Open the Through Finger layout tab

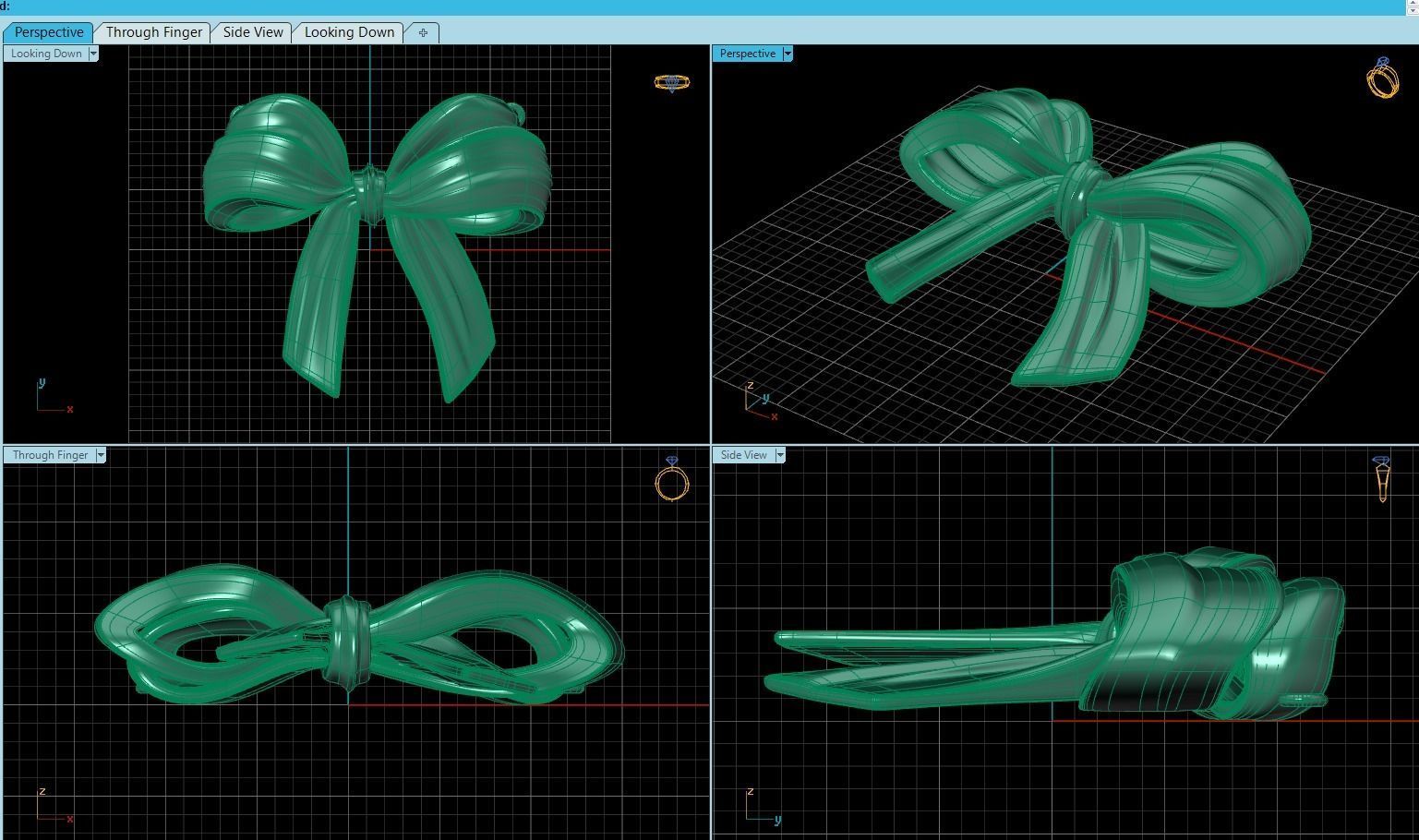153,32
